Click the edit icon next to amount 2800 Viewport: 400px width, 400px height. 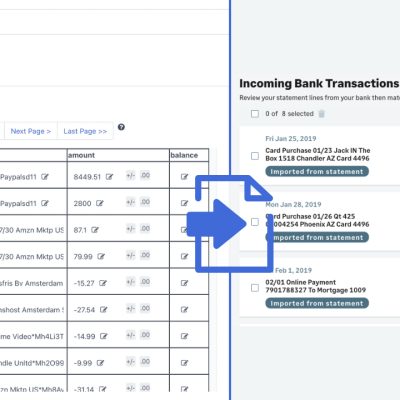(100, 203)
